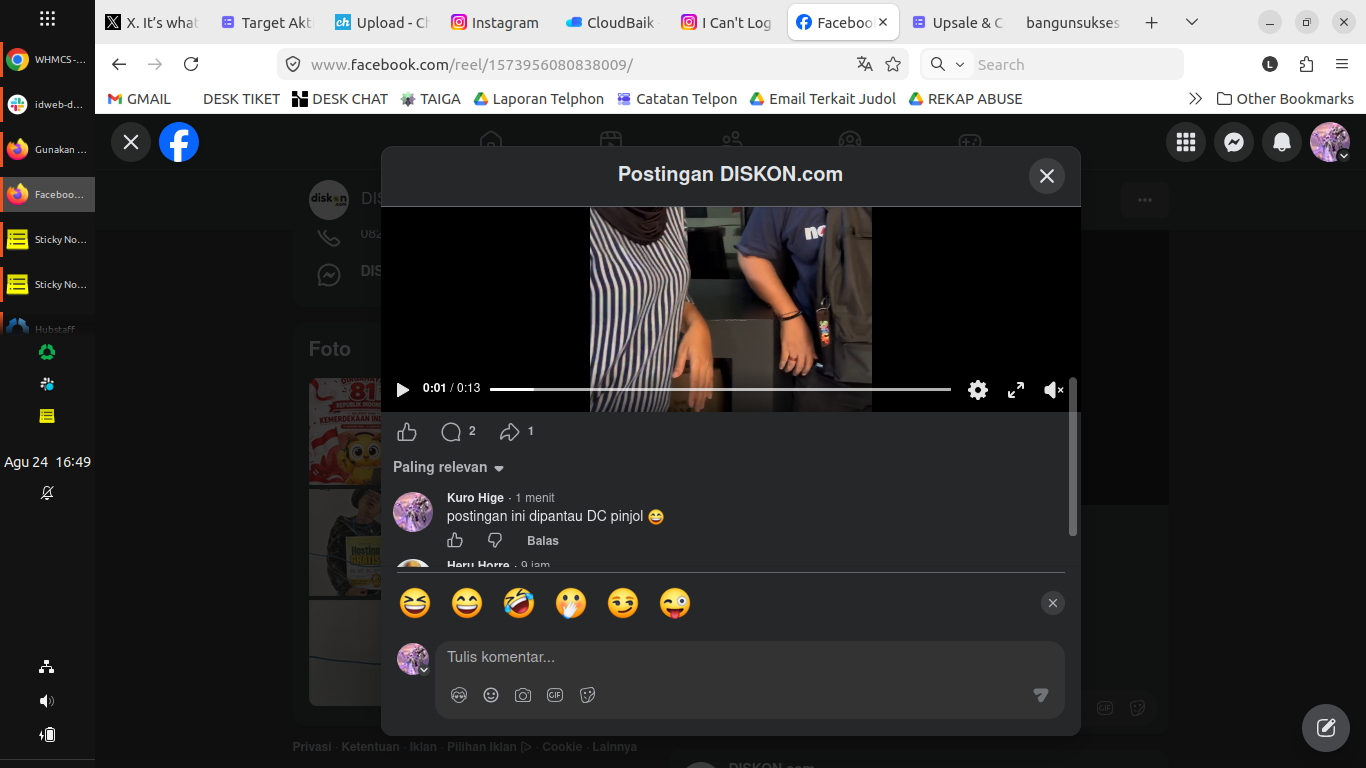Open the sticker picker in the comment box

point(587,695)
